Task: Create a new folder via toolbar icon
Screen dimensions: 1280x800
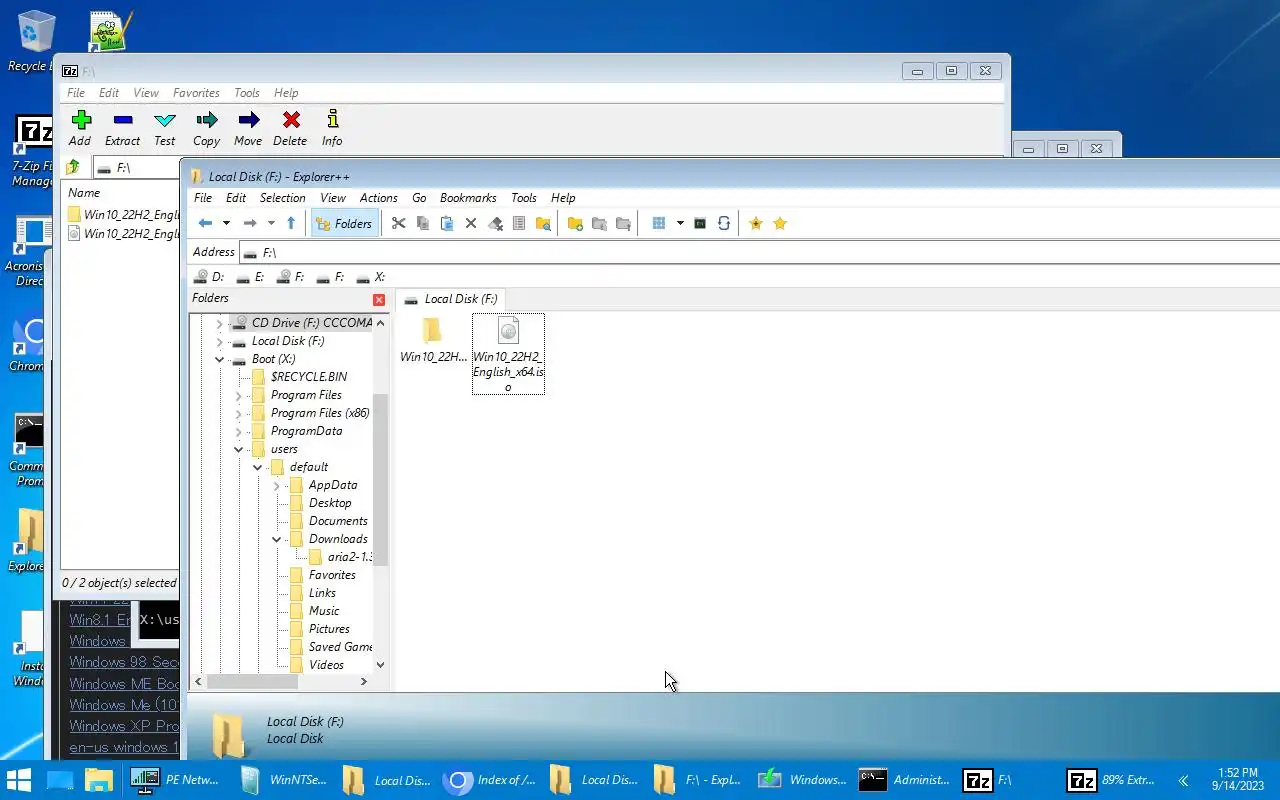Action: (575, 223)
